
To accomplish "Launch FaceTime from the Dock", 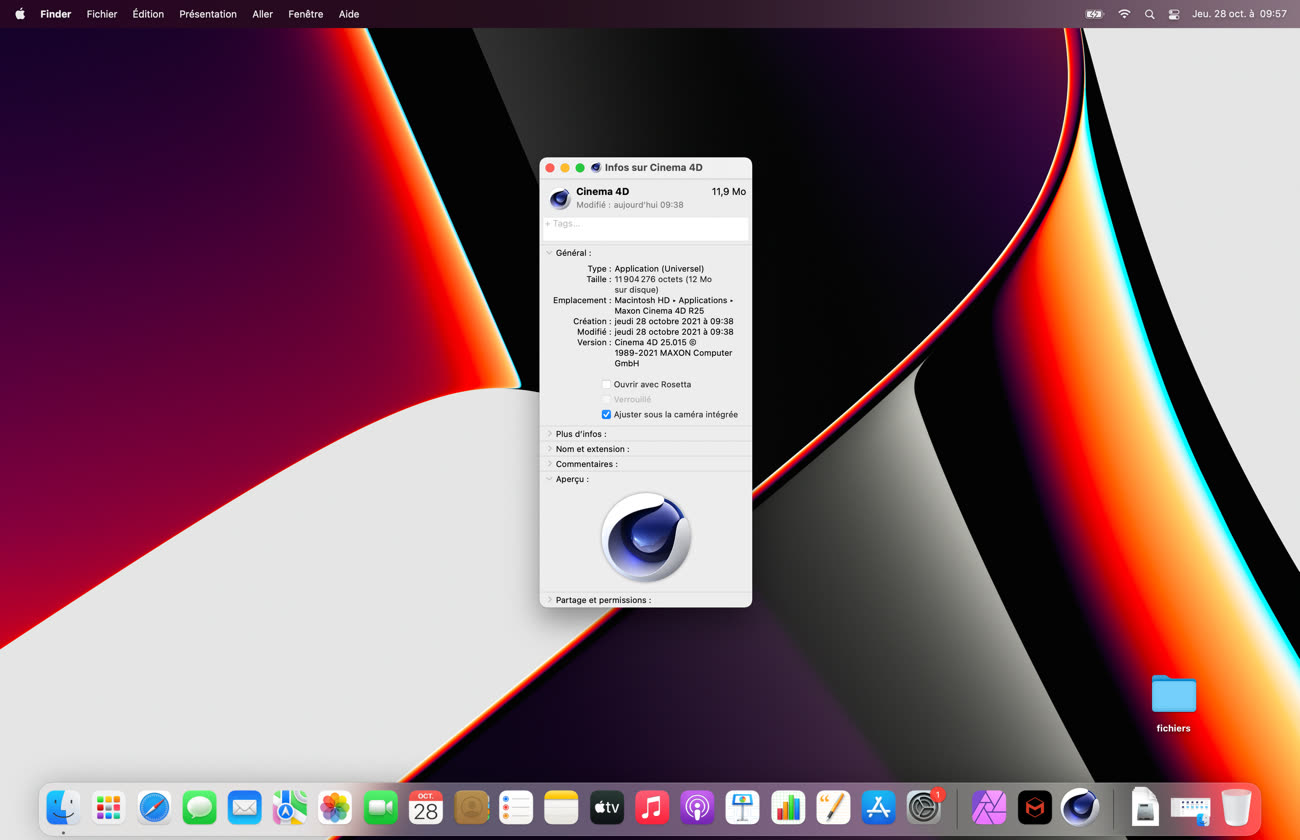I will point(380,807).
